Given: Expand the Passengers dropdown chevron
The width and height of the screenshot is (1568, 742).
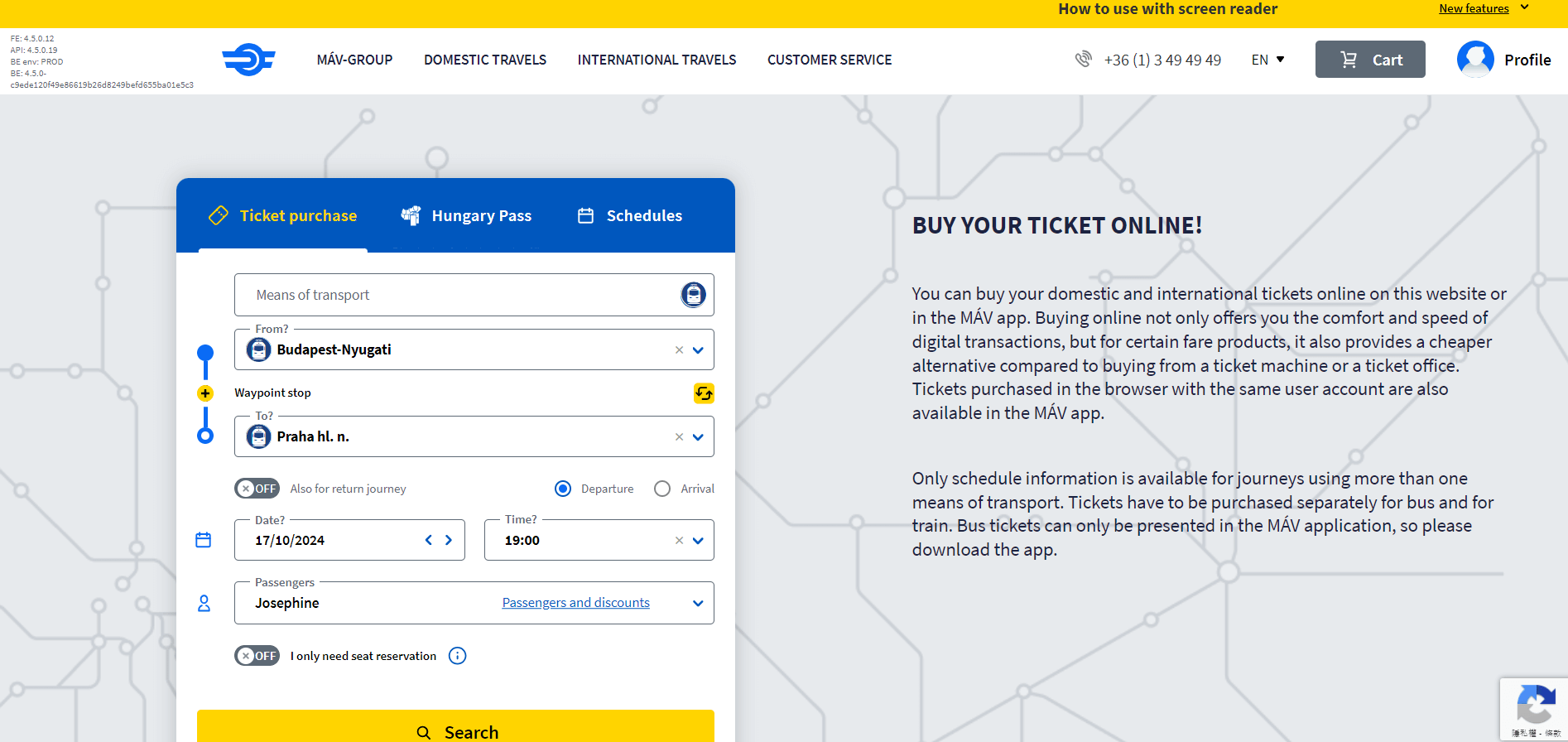Looking at the screenshot, I should tap(698, 604).
